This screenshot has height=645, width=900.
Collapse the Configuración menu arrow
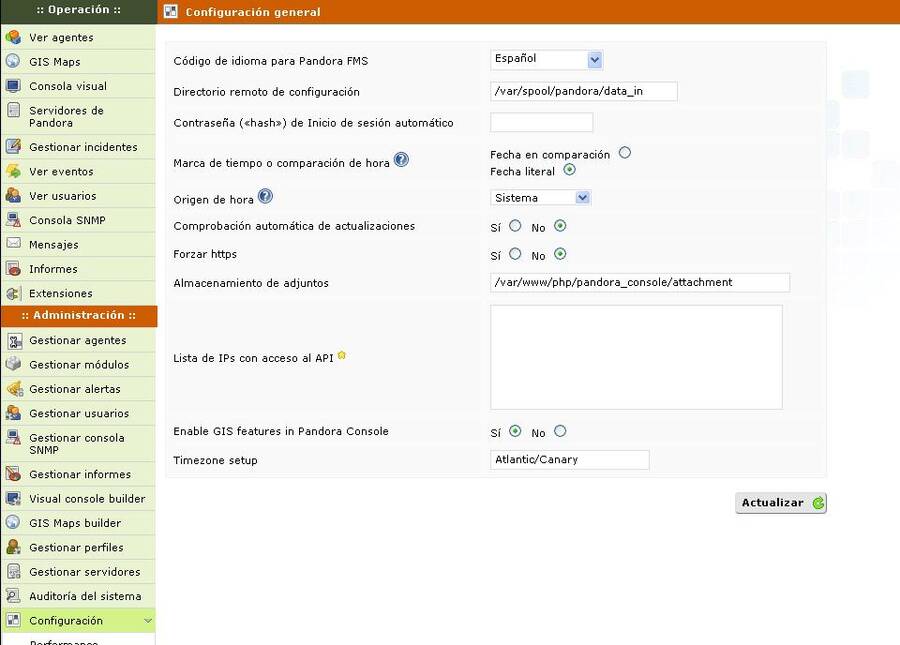pyautogui.click(x=148, y=621)
